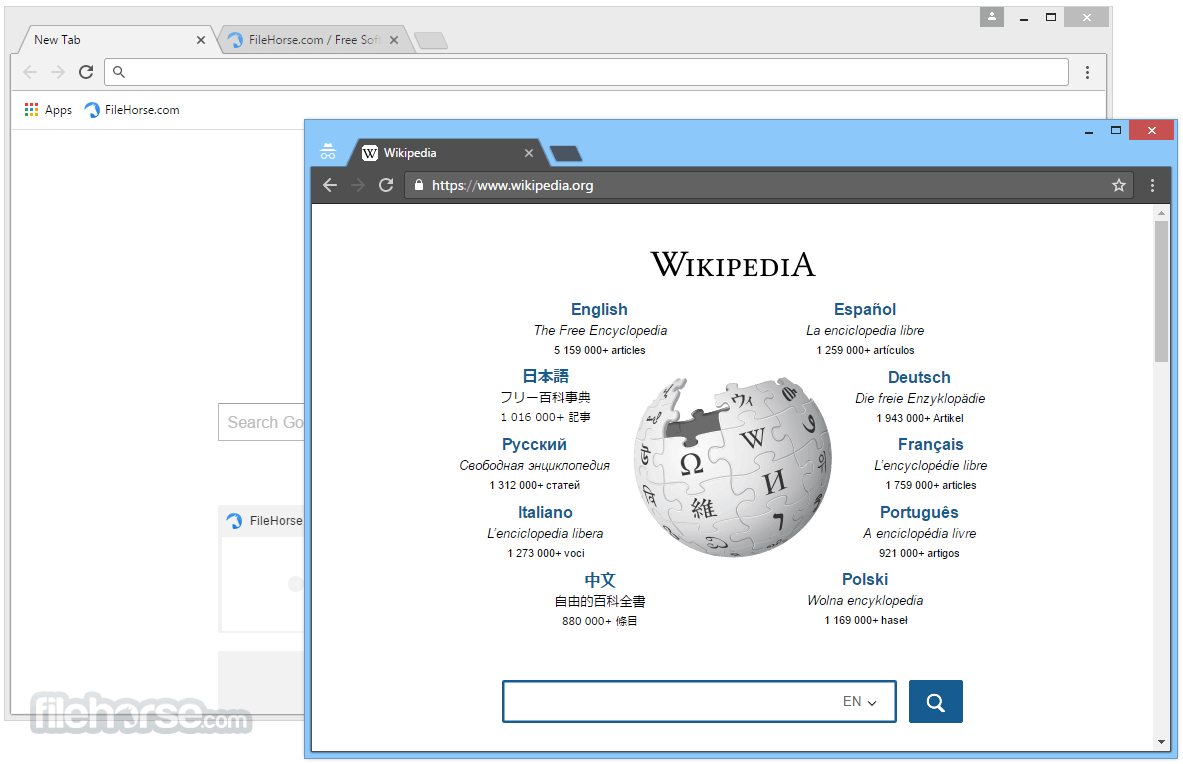Image resolution: width=1183 pixels, height=764 pixels.
Task: View site security info via lock icon
Action: pos(419,185)
